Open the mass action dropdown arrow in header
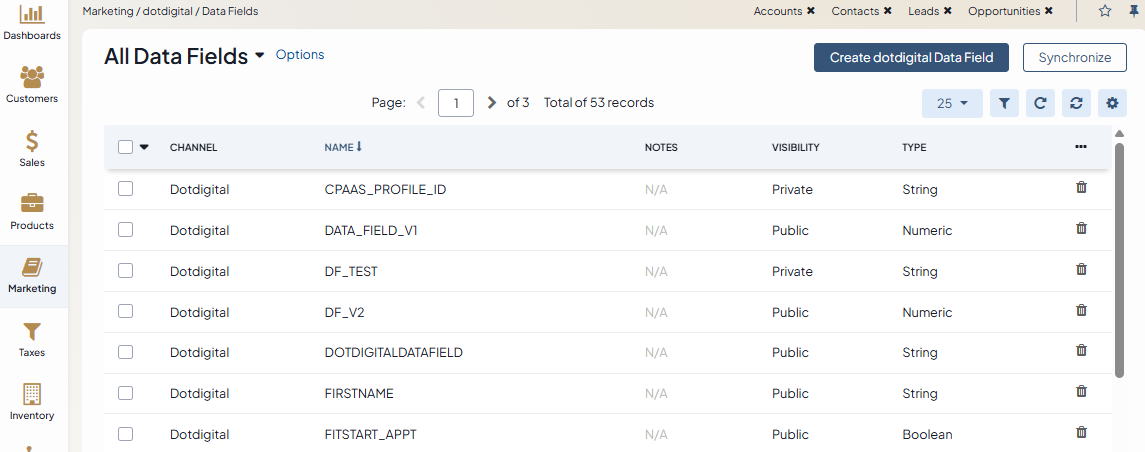Screen dimensions: 1145x452 tap(144, 147)
